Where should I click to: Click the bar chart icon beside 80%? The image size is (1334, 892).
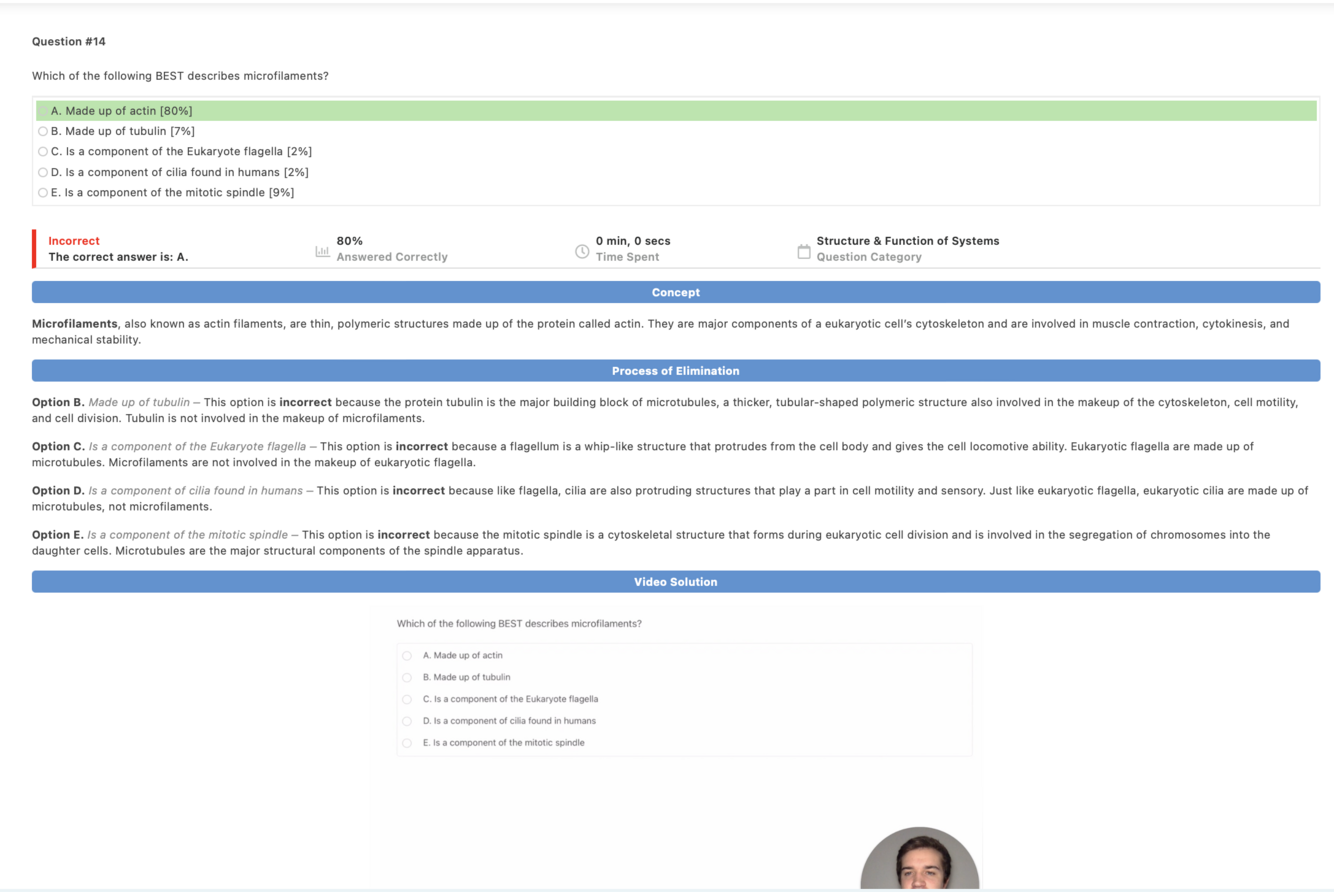(322, 251)
